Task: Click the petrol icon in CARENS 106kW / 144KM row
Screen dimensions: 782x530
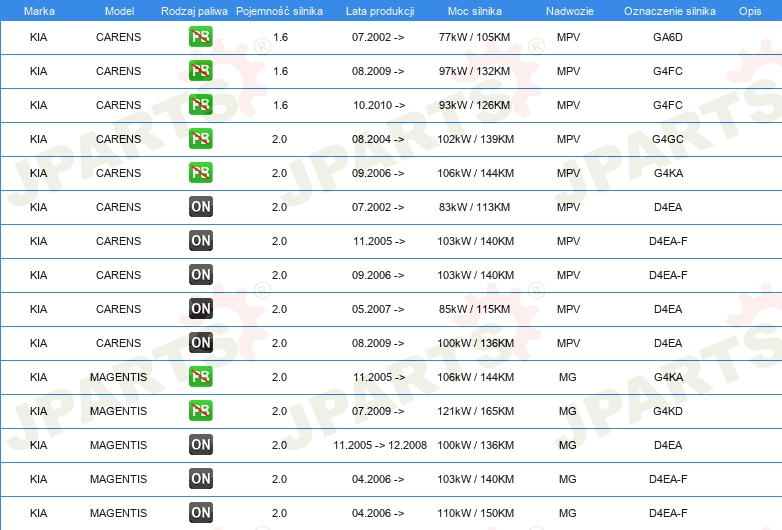Action: [200, 173]
